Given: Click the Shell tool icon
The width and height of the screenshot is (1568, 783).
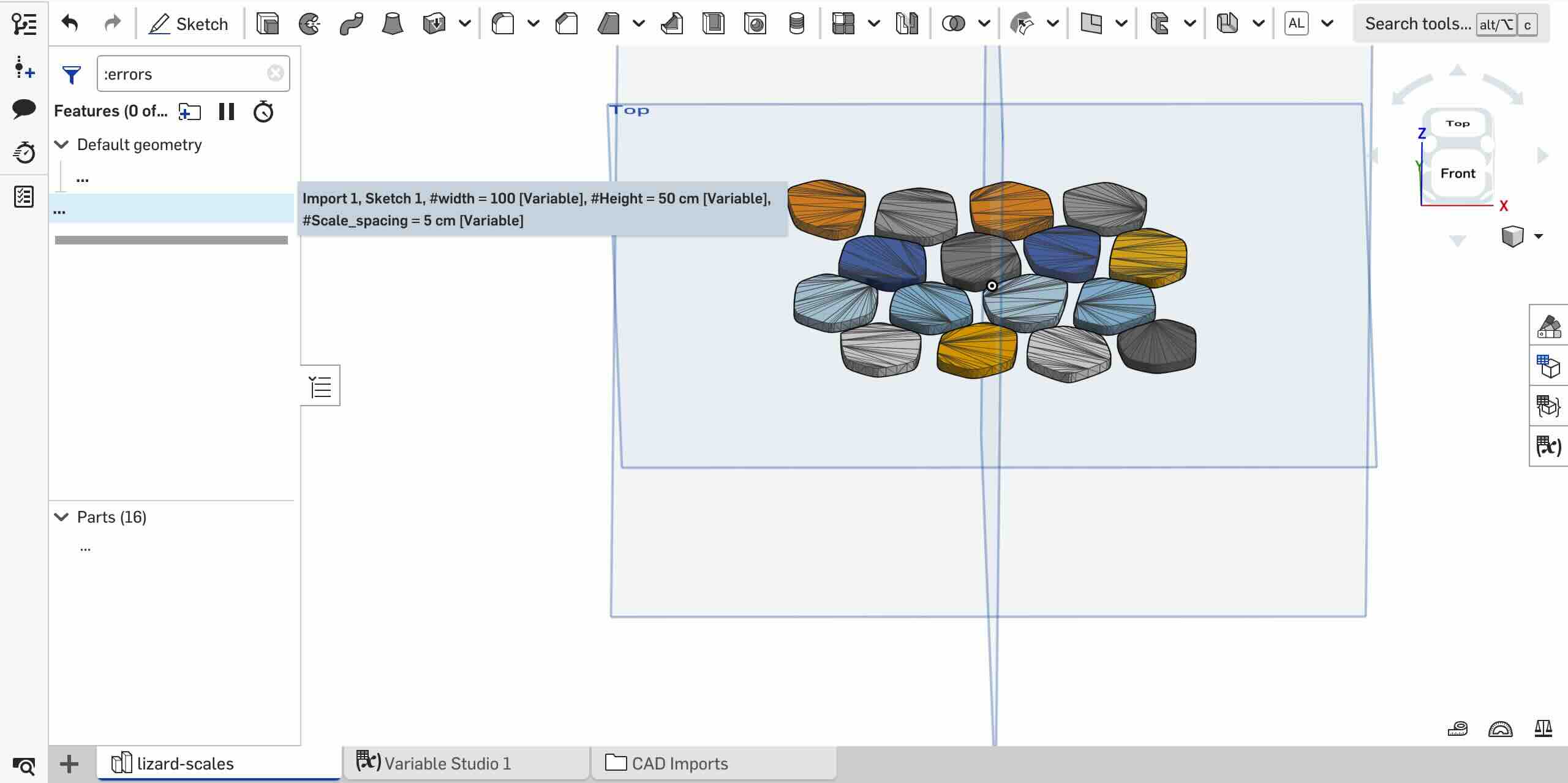Looking at the screenshot, I should (x=714, y=24).
